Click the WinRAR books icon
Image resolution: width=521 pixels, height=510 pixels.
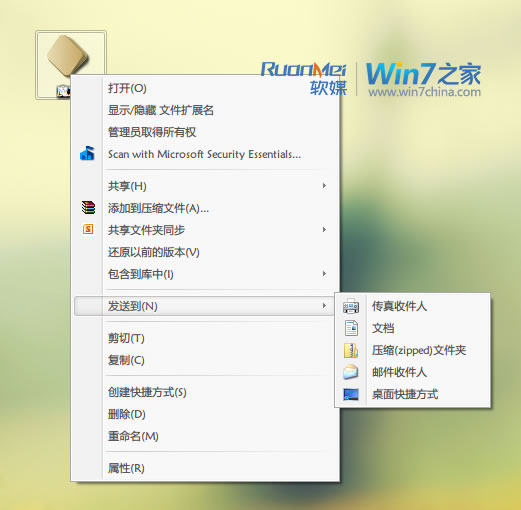(x=88, y=207)
